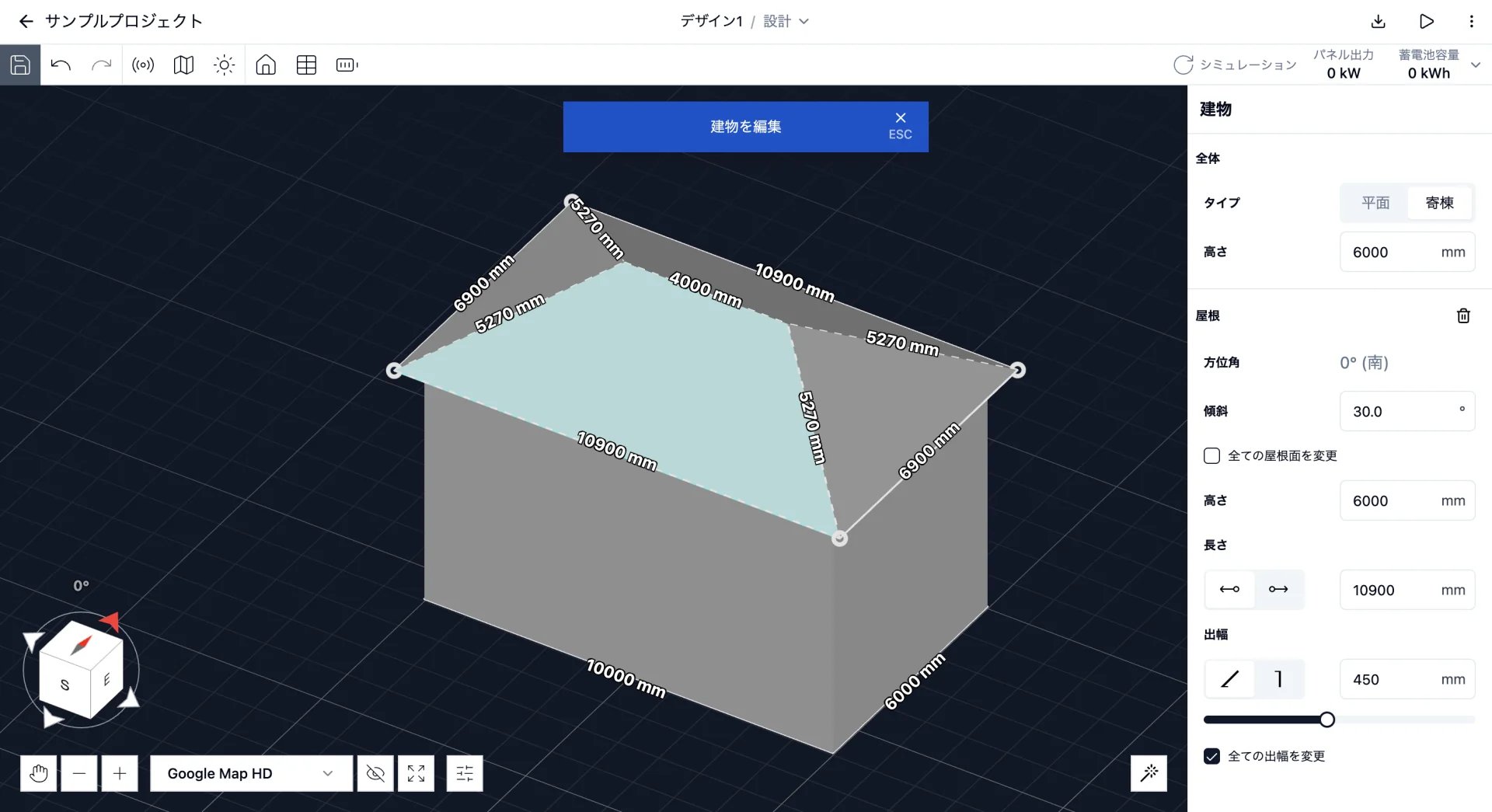Redo the last action
This screenshot has height=812, width=1492.
point(101,64)
